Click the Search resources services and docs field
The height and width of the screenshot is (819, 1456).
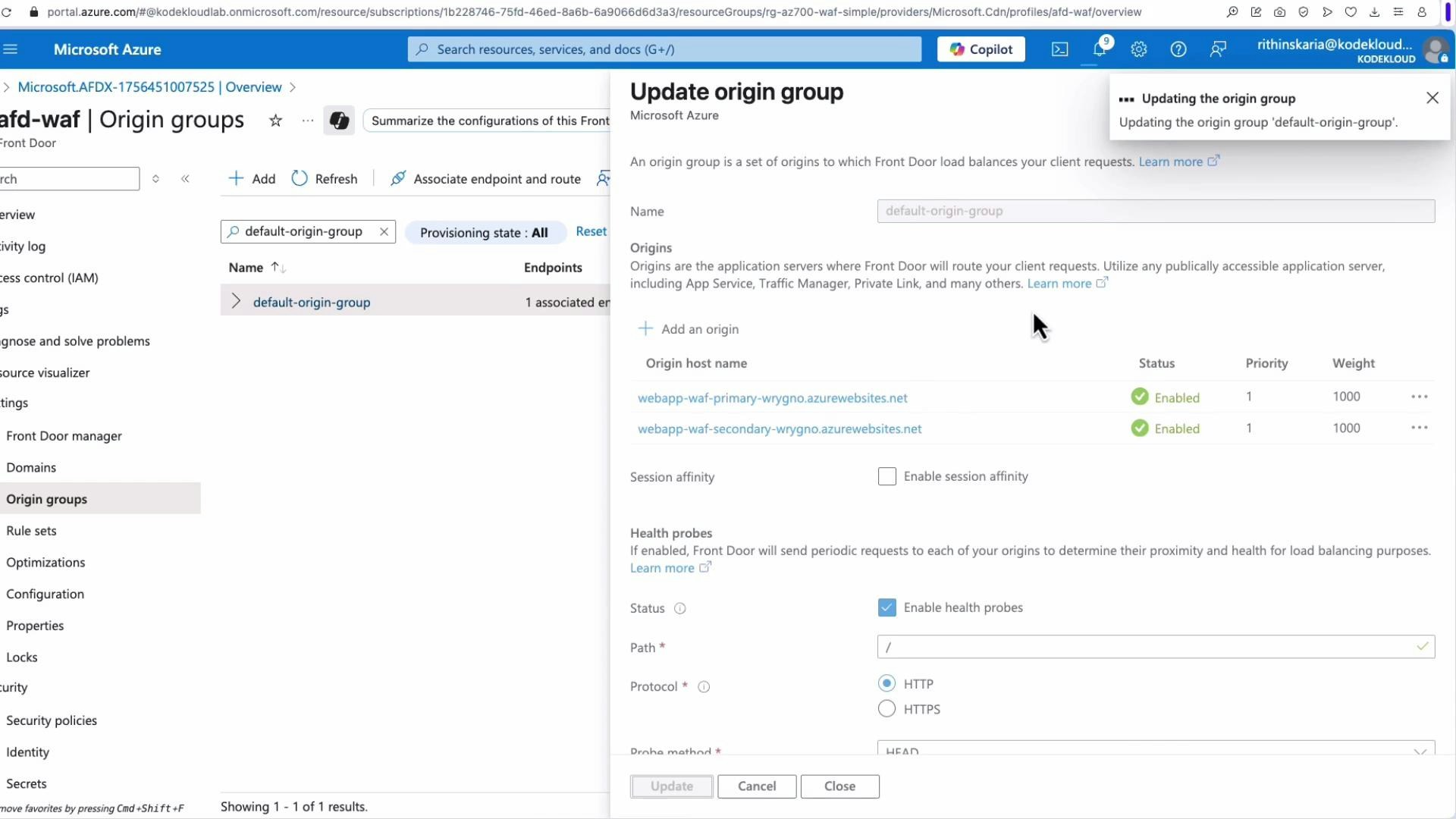click(x=664, y=49)
